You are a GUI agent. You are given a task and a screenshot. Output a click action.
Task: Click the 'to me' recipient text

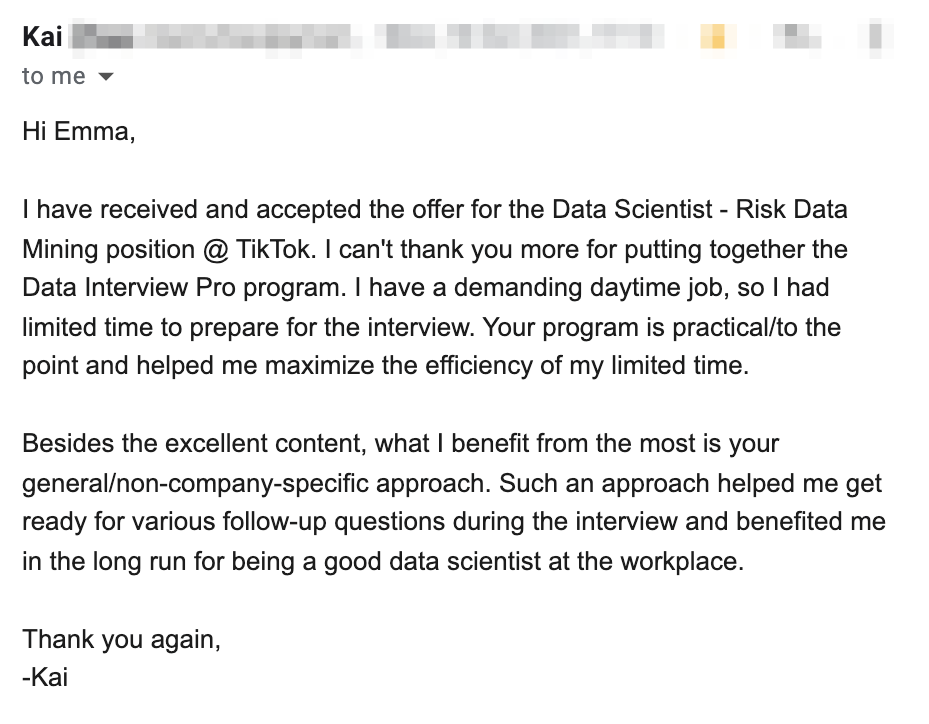(54, 76)
